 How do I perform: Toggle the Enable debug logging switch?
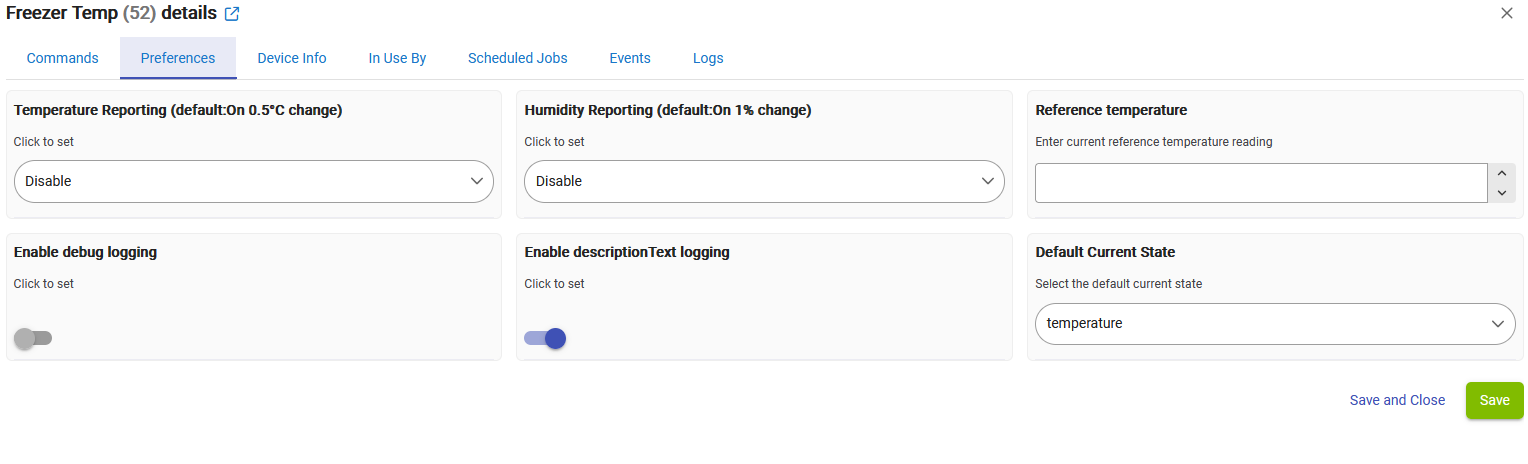(33, 338)
